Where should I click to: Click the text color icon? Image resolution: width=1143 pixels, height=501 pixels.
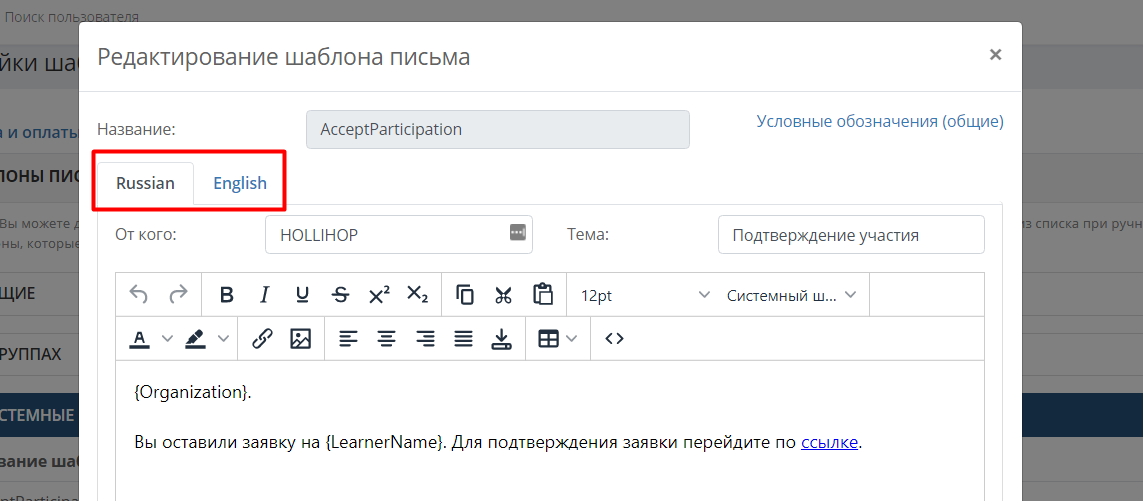click(x=140, y=338)
